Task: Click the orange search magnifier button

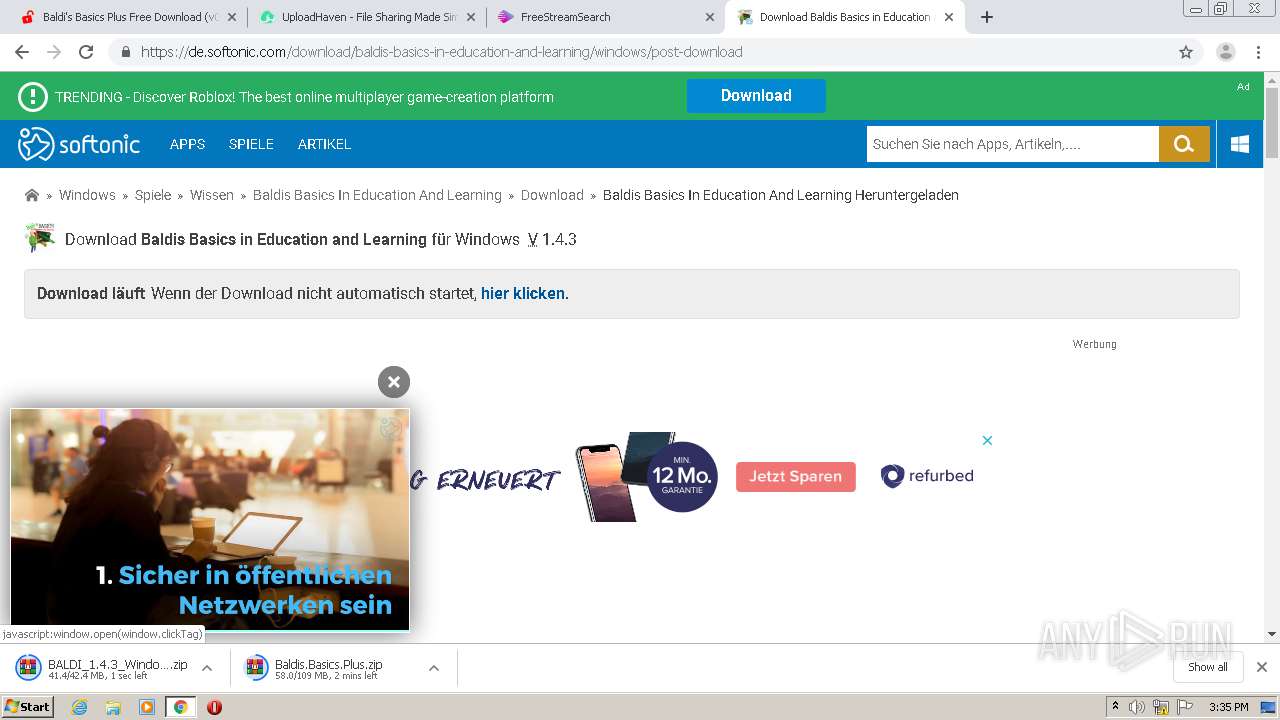Action: (1184, 144)
